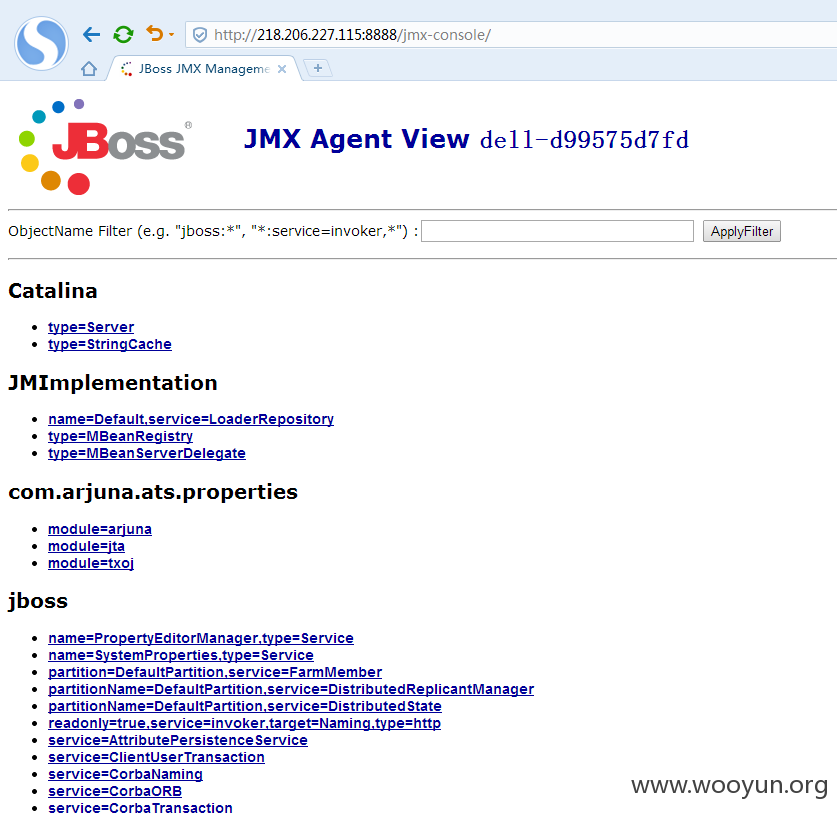Viewport: 837px width, 814px height.
Task: Open the type=MBeanRegistry link
Action: [x=120, y=436]
